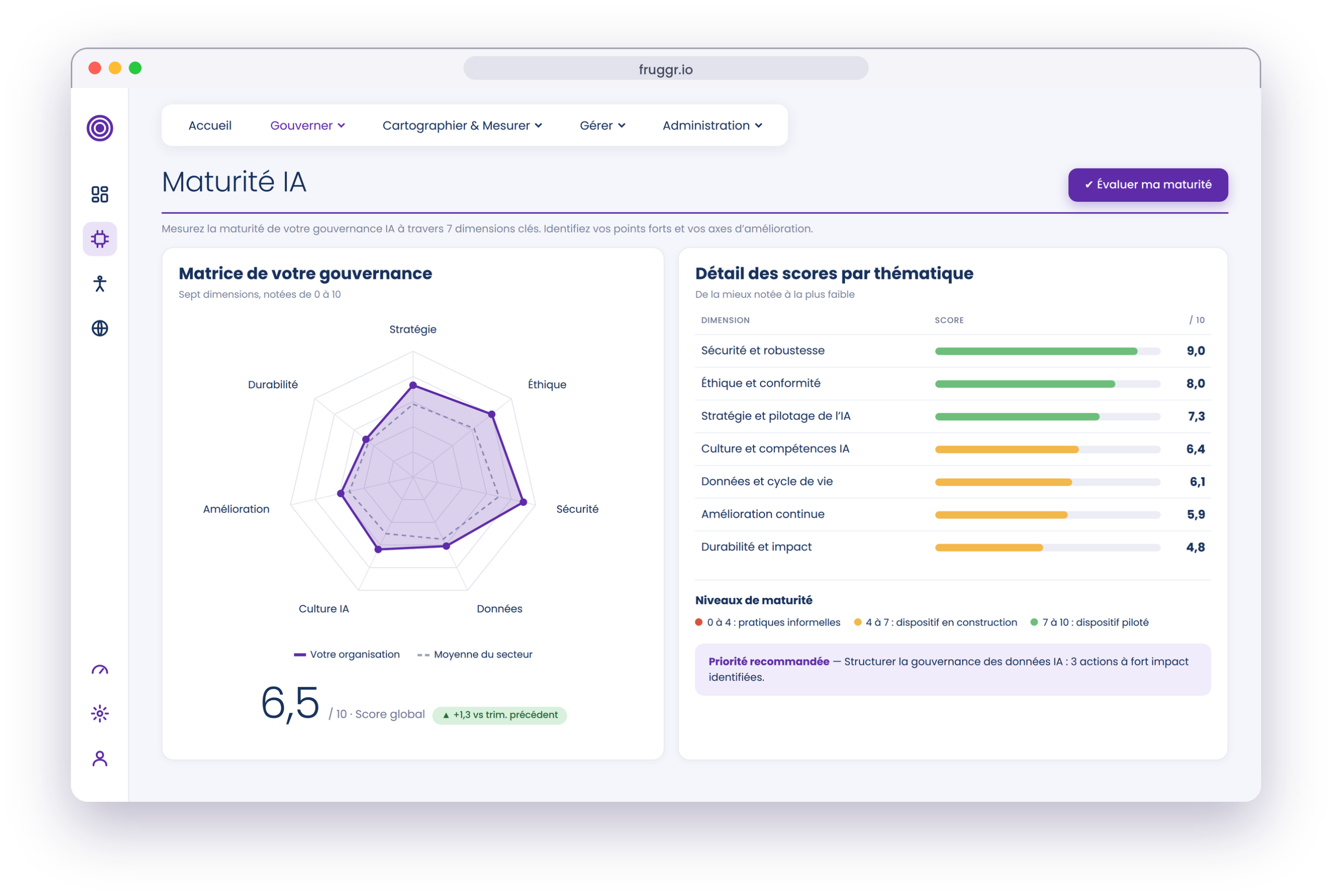Viewport: 1332px width, 896px height.
Task: Click the Stratégie radar axis label
Action: pyautogui.click(x=413, y=329)
